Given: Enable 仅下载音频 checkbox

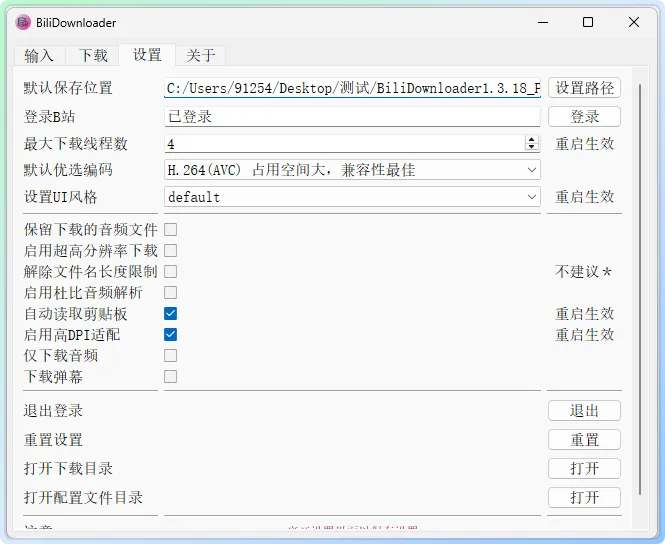Looking at the screenshot, I should click(x=170, y=355).
